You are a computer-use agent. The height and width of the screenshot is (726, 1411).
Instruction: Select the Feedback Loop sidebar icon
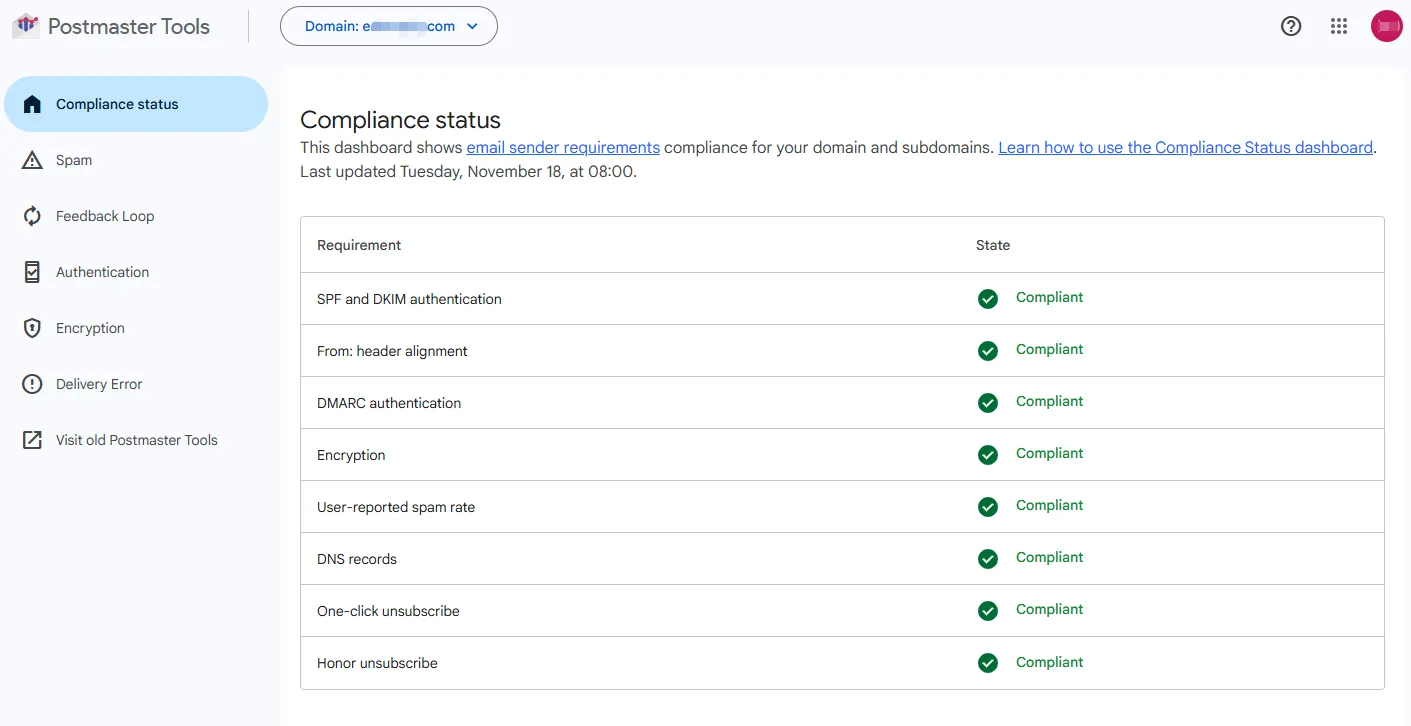tap(31, 216)
